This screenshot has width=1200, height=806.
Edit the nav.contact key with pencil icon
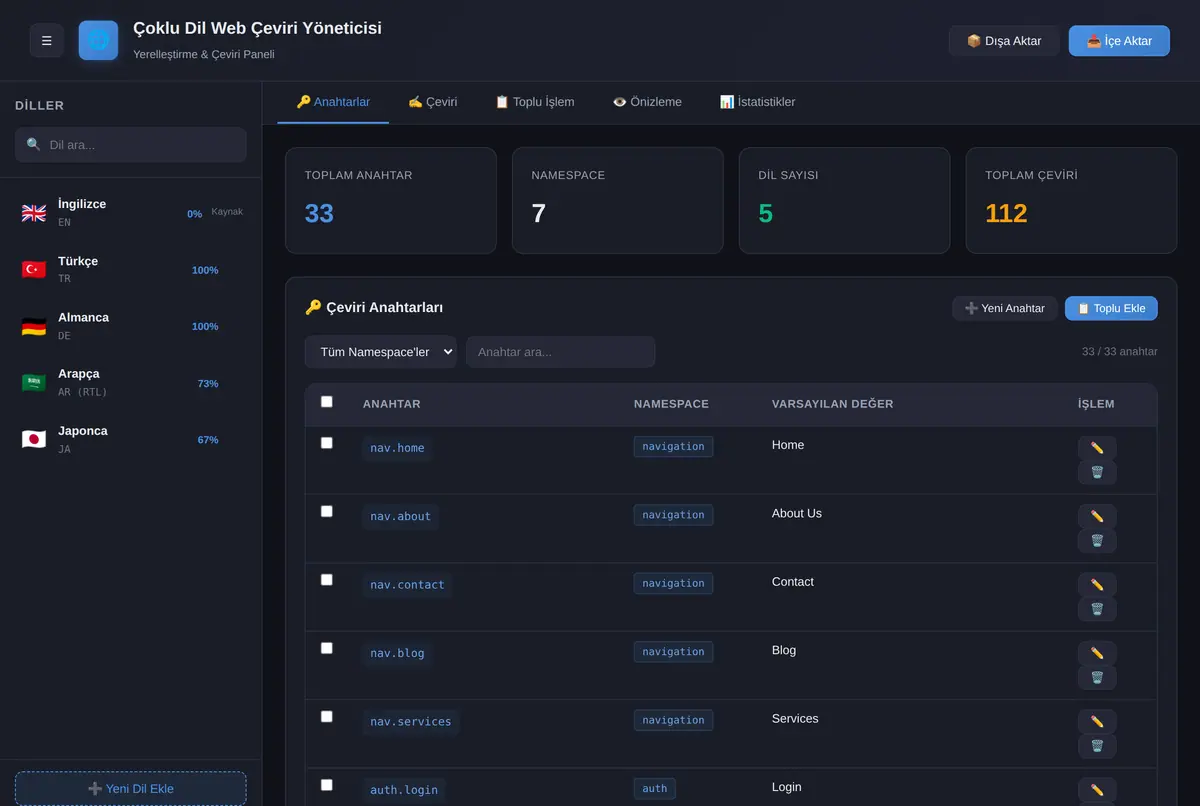pos(1097,585)
